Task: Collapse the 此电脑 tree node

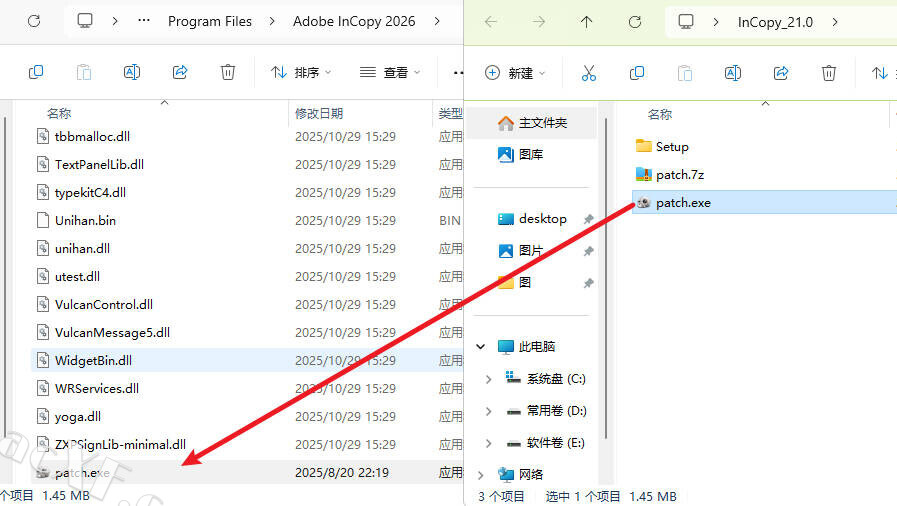Action: [x=481, y=347]
